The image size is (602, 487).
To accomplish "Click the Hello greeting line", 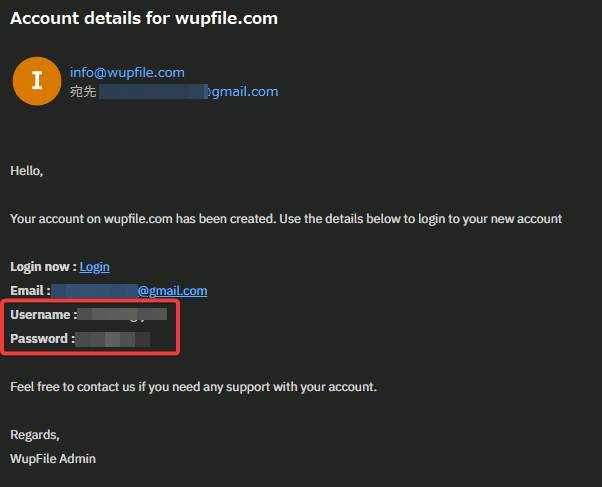I will tap(26, 171).
